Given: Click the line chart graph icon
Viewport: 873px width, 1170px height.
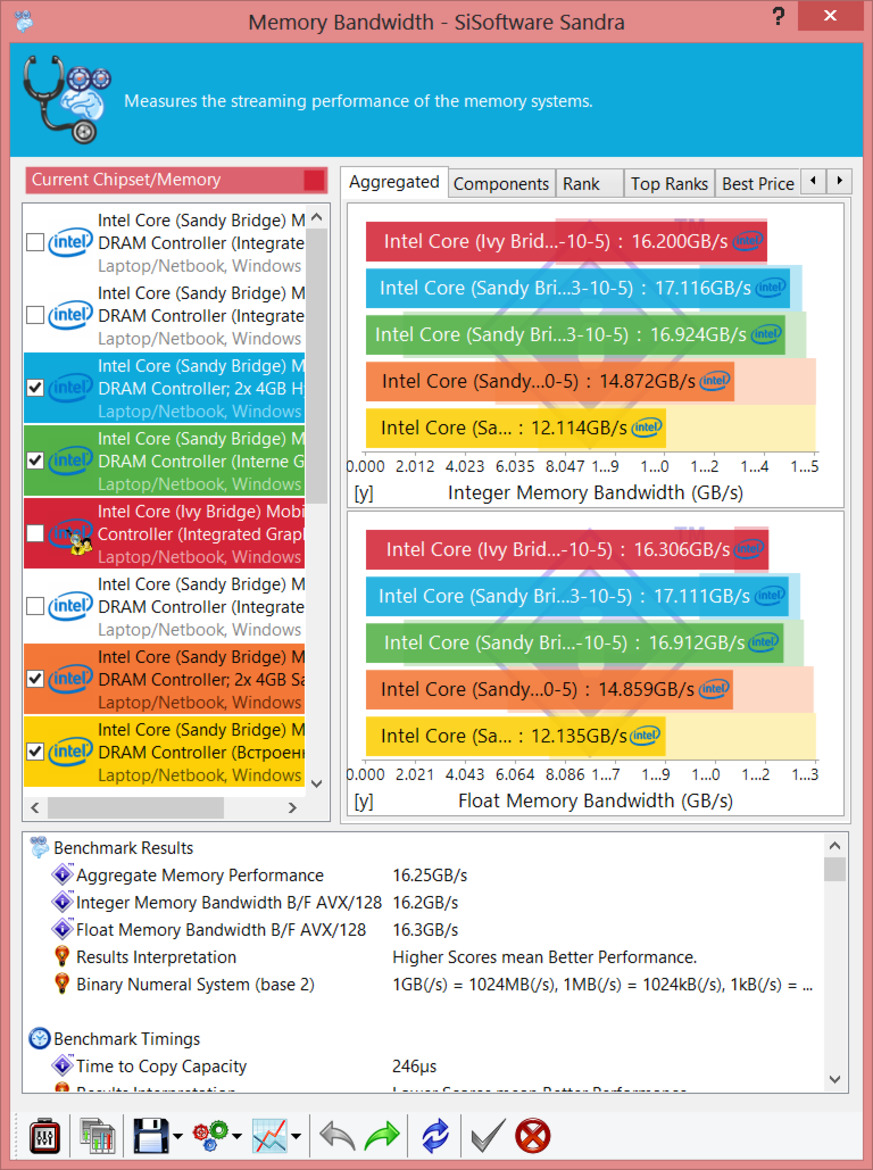Looking at the screenshot, I should tap(269, 1136).
